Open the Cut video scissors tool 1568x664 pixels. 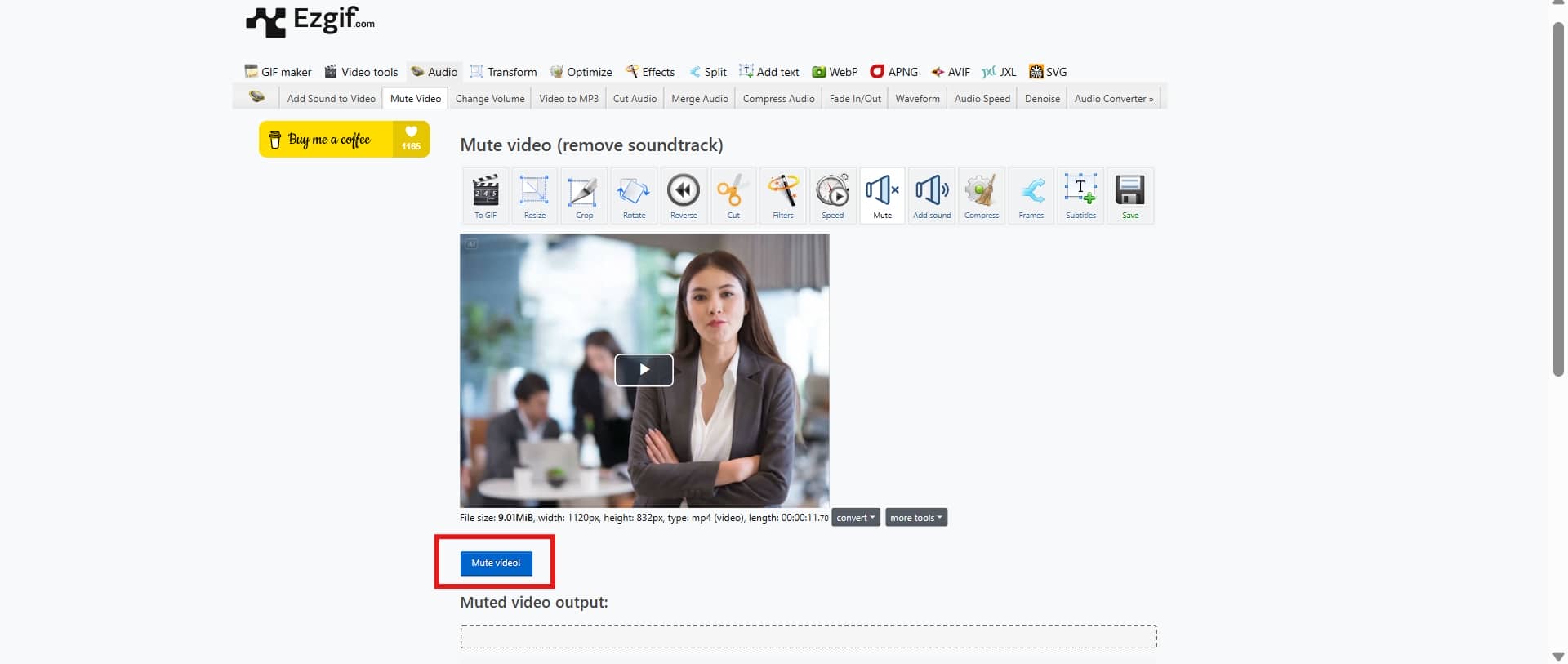click(x=733, y=196)
